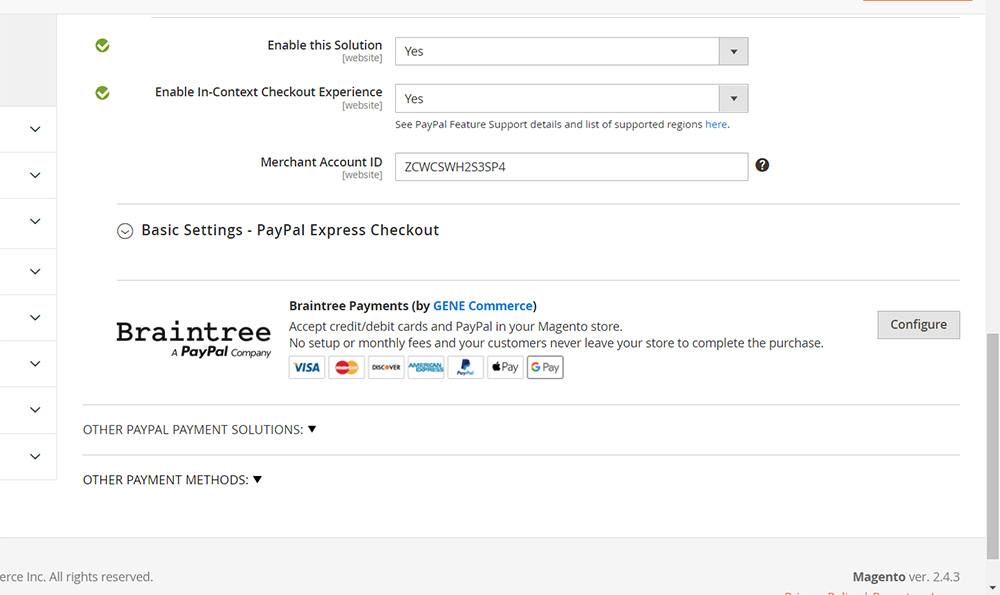The width and height of the screenshot is (1000, 595).
Task: Click the Apple Pay icon
Action: click(x=505, y=367)
